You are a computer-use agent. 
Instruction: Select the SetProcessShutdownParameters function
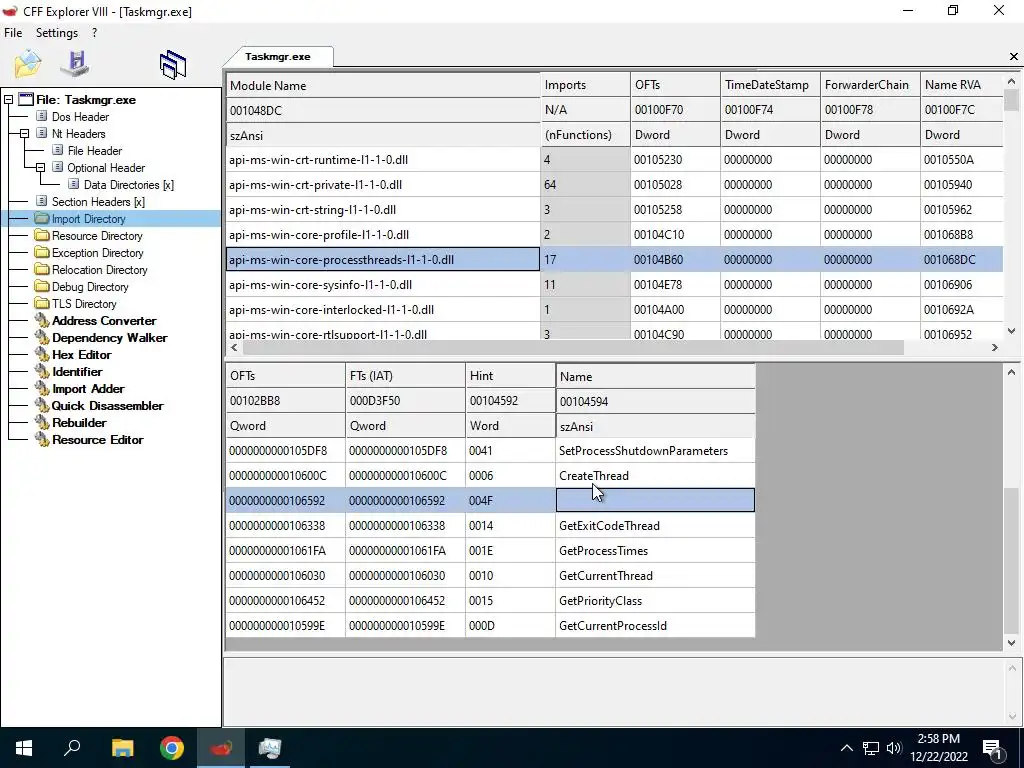point(490,451)
